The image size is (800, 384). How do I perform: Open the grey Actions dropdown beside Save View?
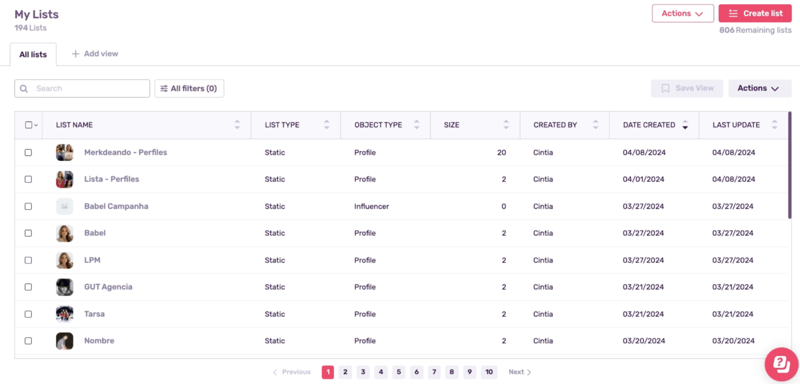point(760,88)
